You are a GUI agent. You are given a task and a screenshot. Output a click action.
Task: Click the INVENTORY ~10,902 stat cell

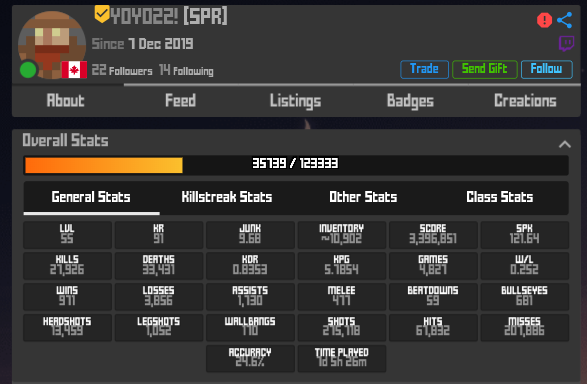click(342, 235)
